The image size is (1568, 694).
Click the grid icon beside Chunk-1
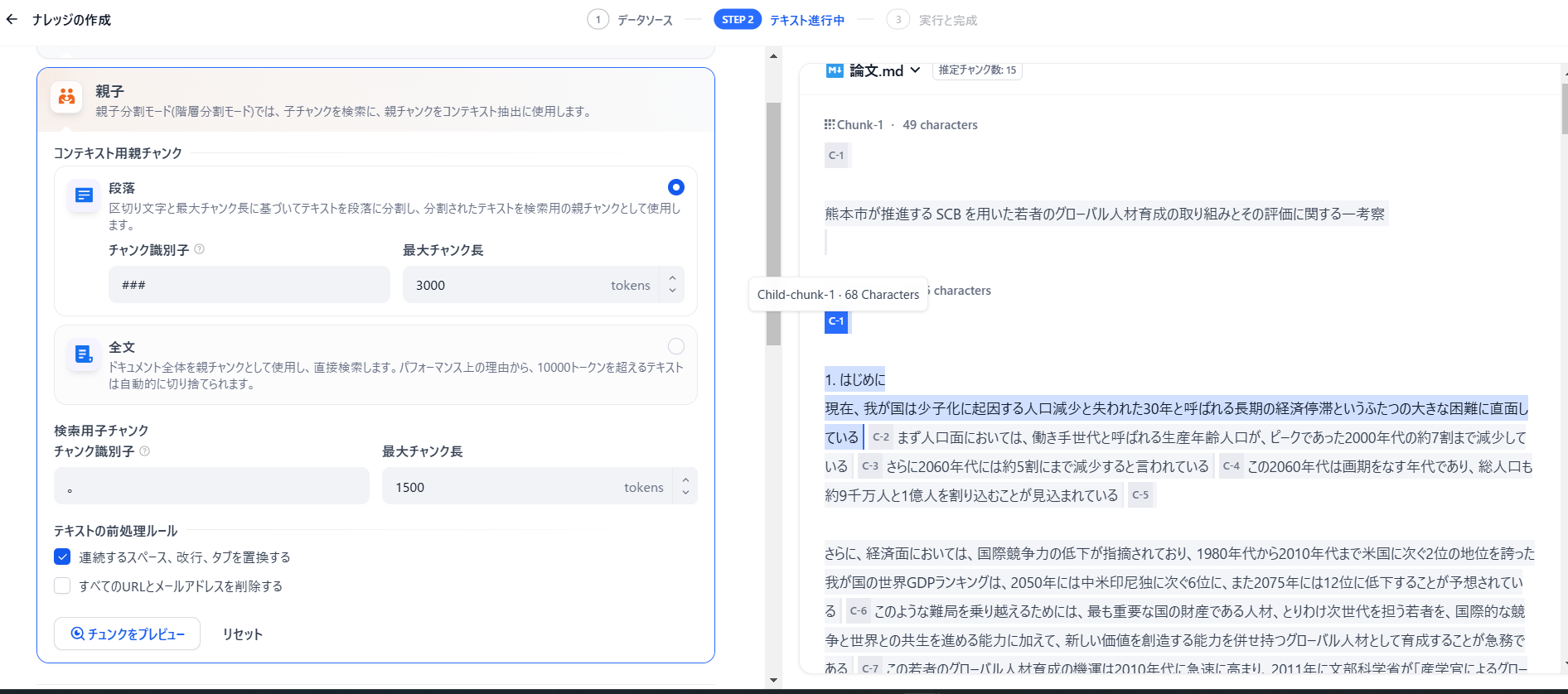pos(830,124)
